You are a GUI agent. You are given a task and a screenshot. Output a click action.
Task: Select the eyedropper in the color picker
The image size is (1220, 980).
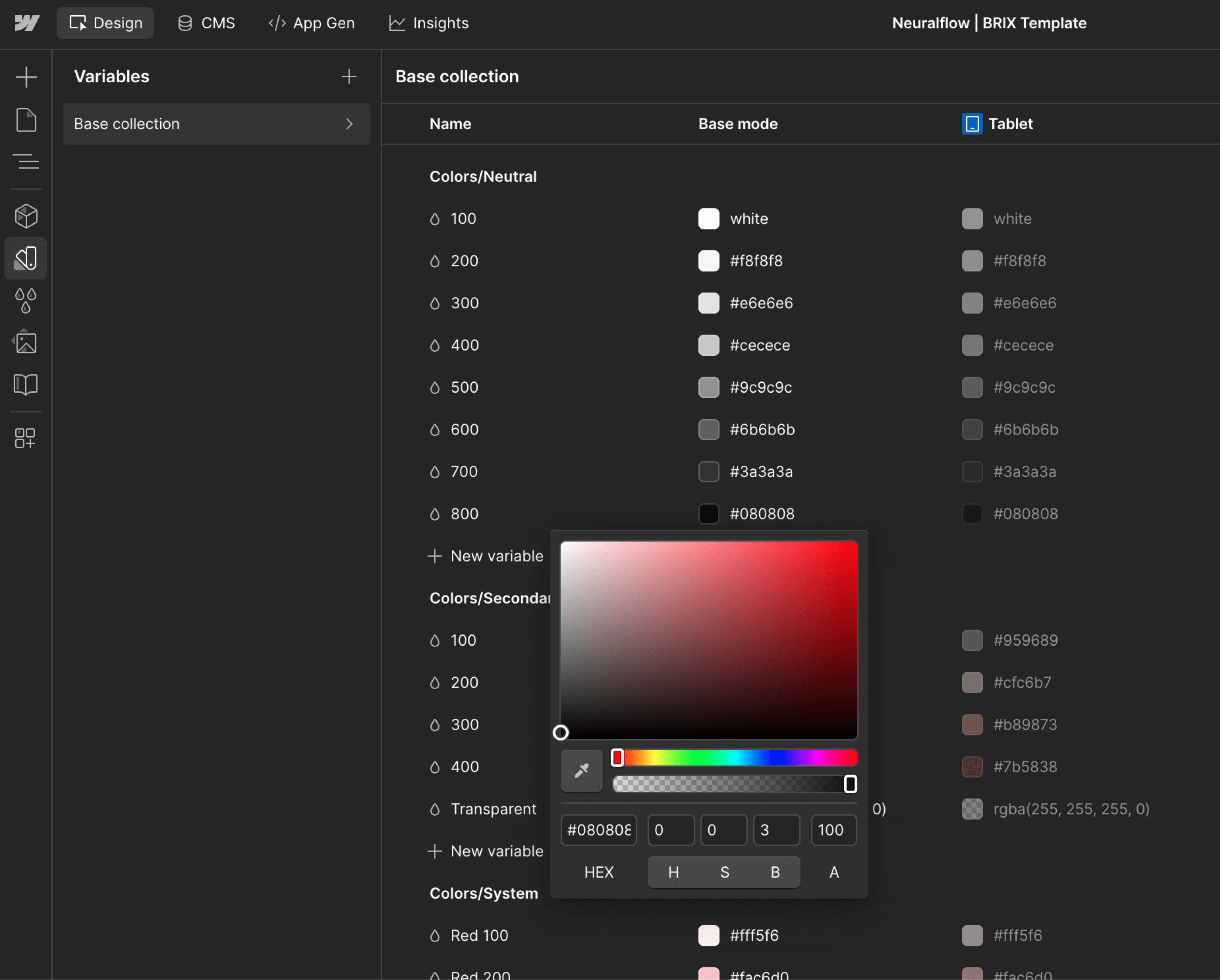point(581,771)
